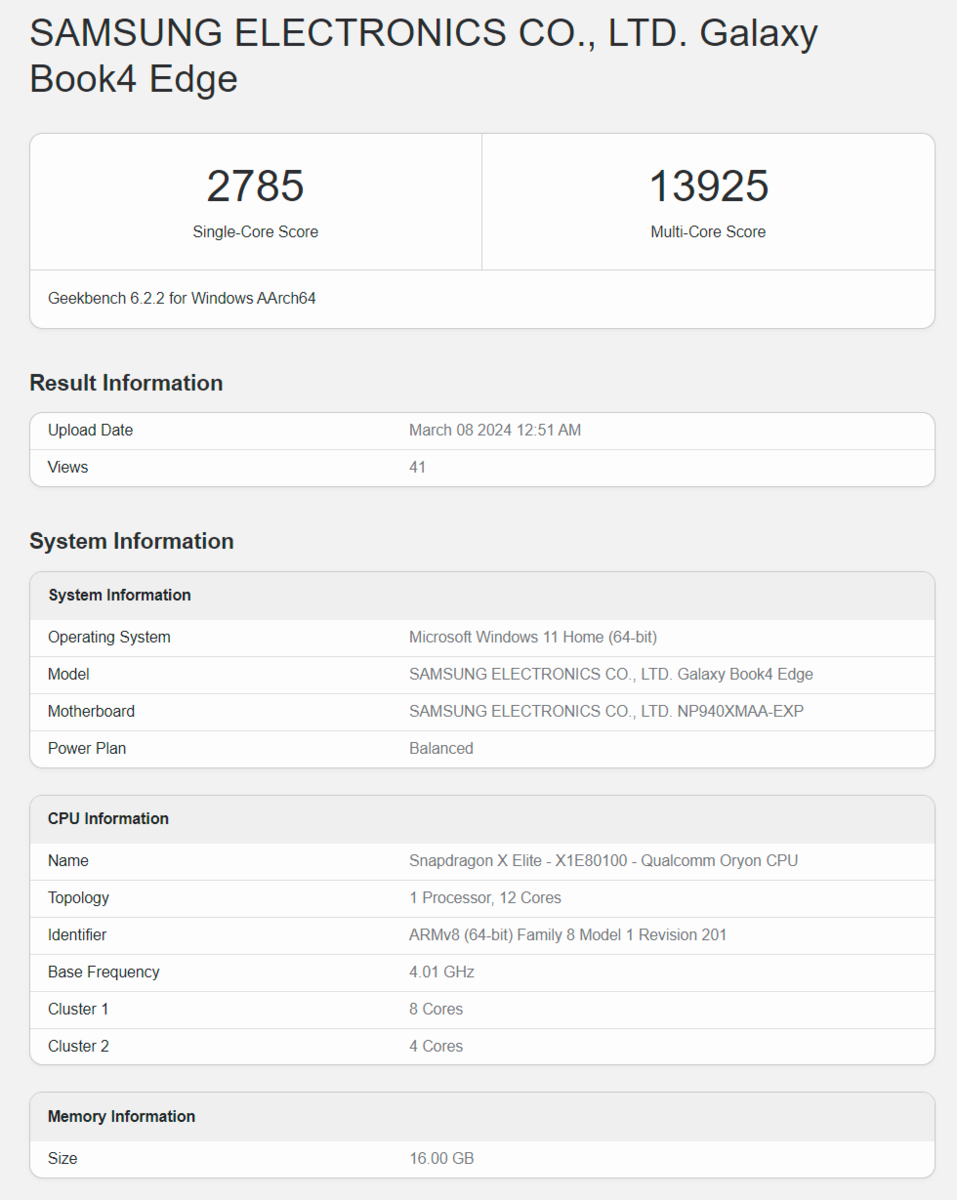Click the ARMv8 identifier value

pos(567,935)
